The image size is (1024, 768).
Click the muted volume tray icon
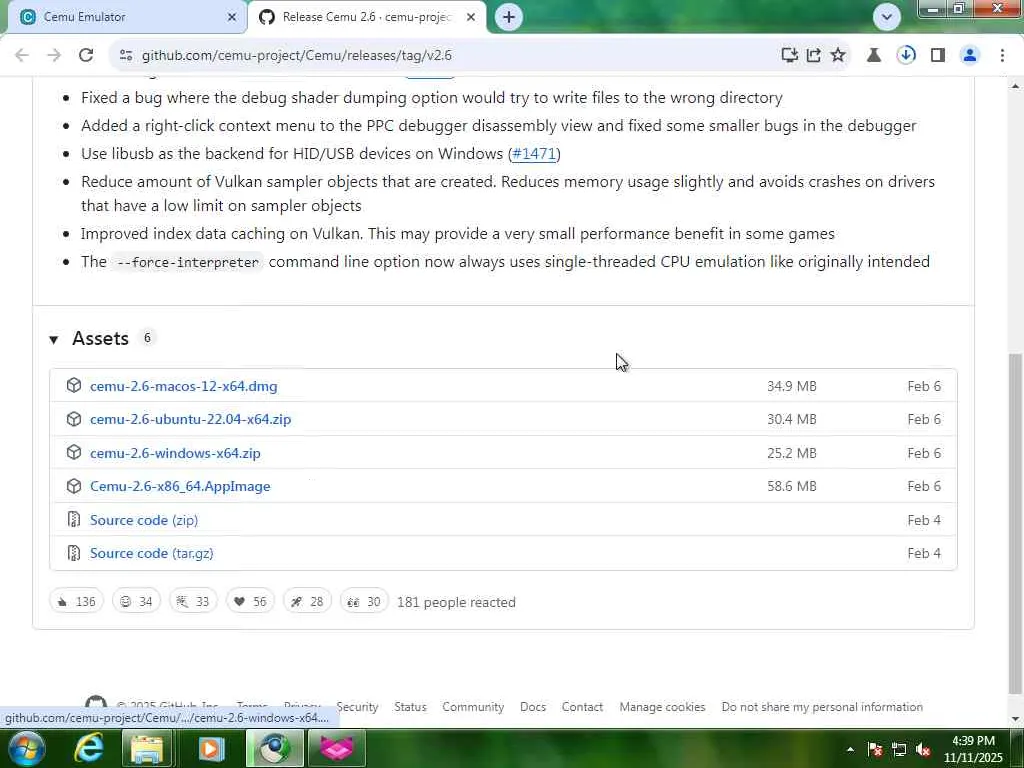pos(923,750)
